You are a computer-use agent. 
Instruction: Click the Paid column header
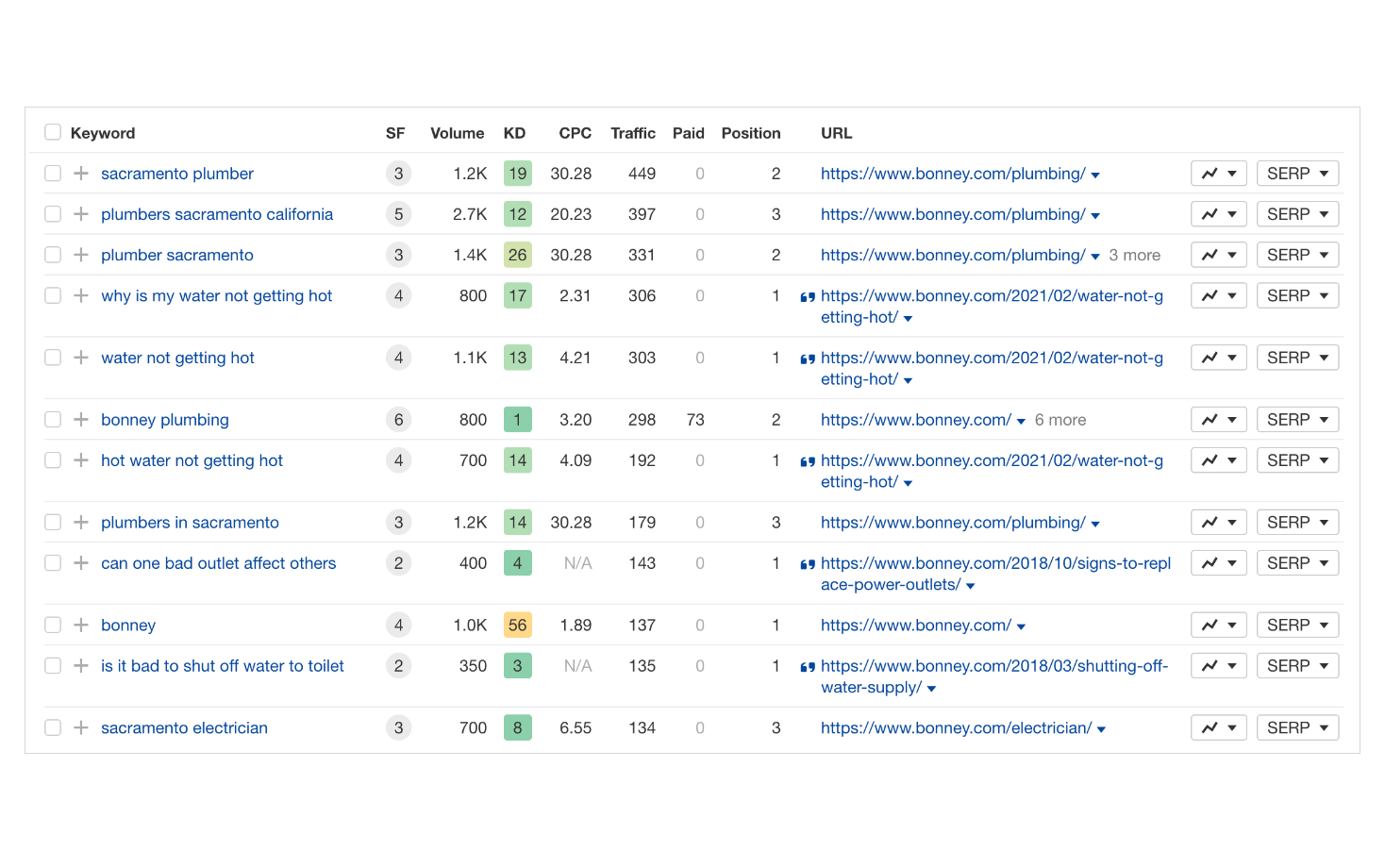pyautogui.click(x=689, y=133)
